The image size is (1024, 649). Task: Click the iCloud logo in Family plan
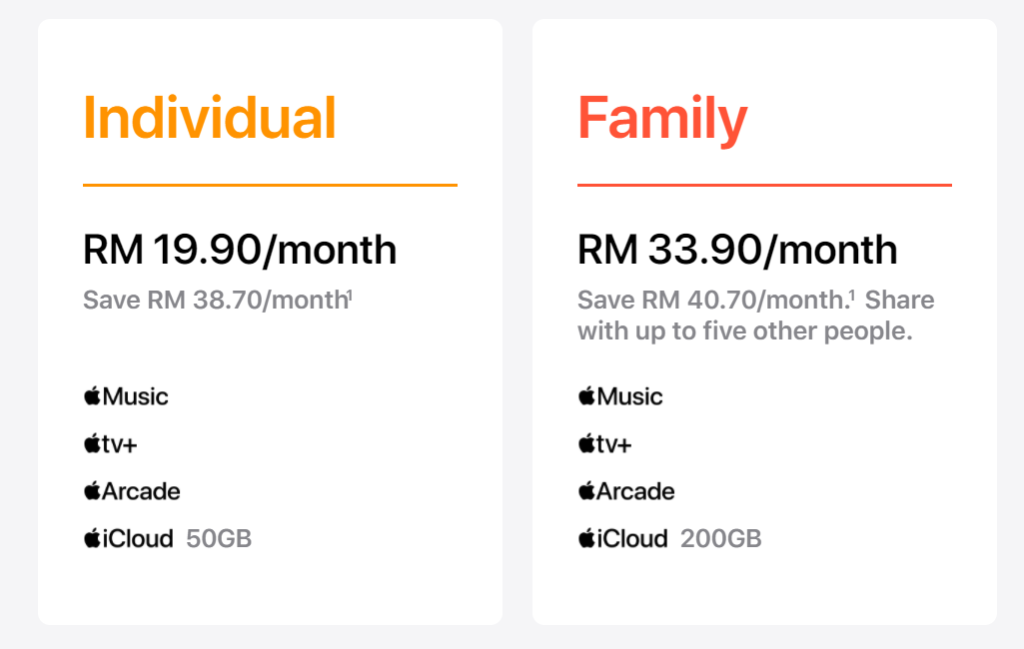(623, 538)
